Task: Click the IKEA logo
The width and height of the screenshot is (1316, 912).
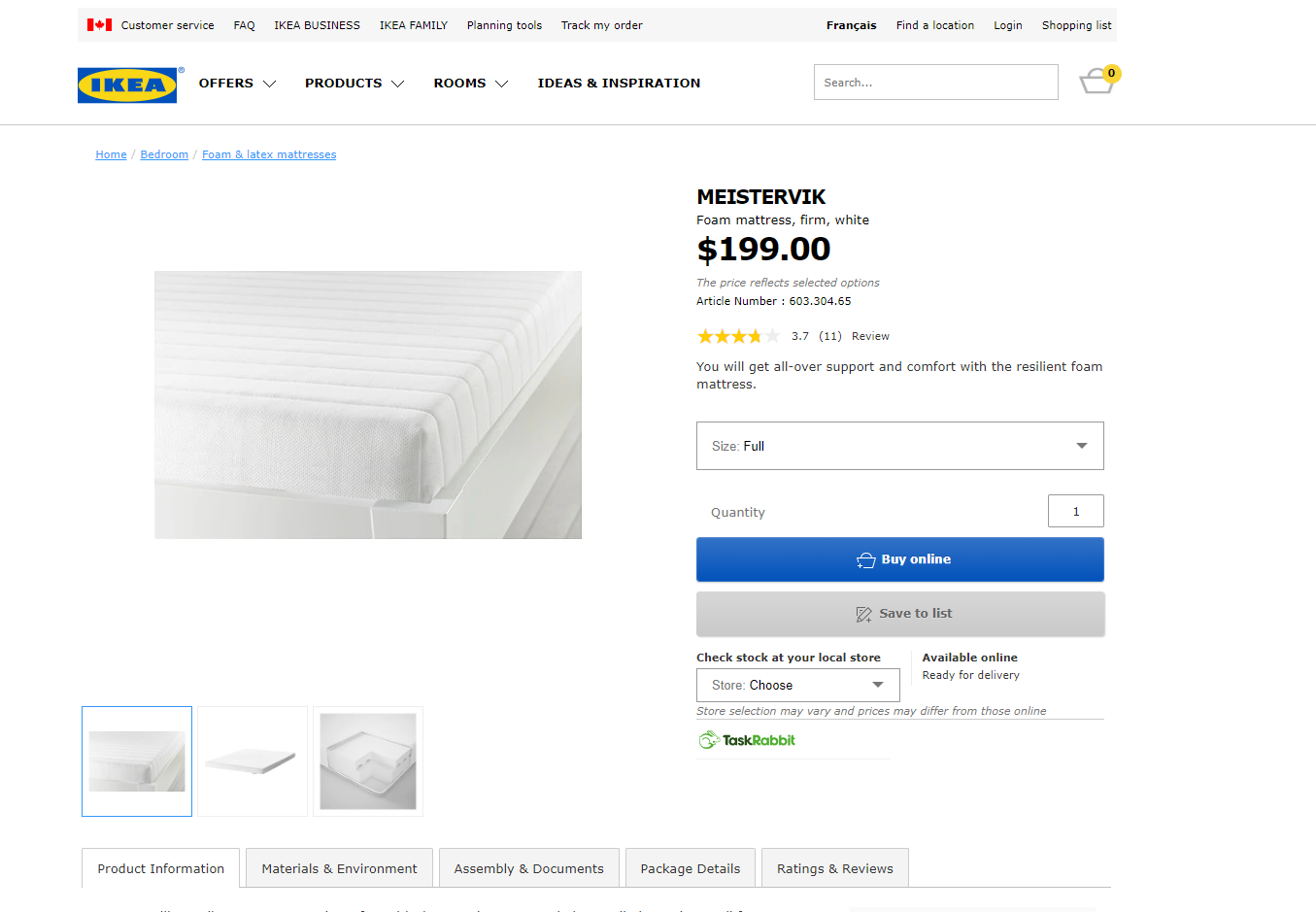Action: (x=127, y=85)
